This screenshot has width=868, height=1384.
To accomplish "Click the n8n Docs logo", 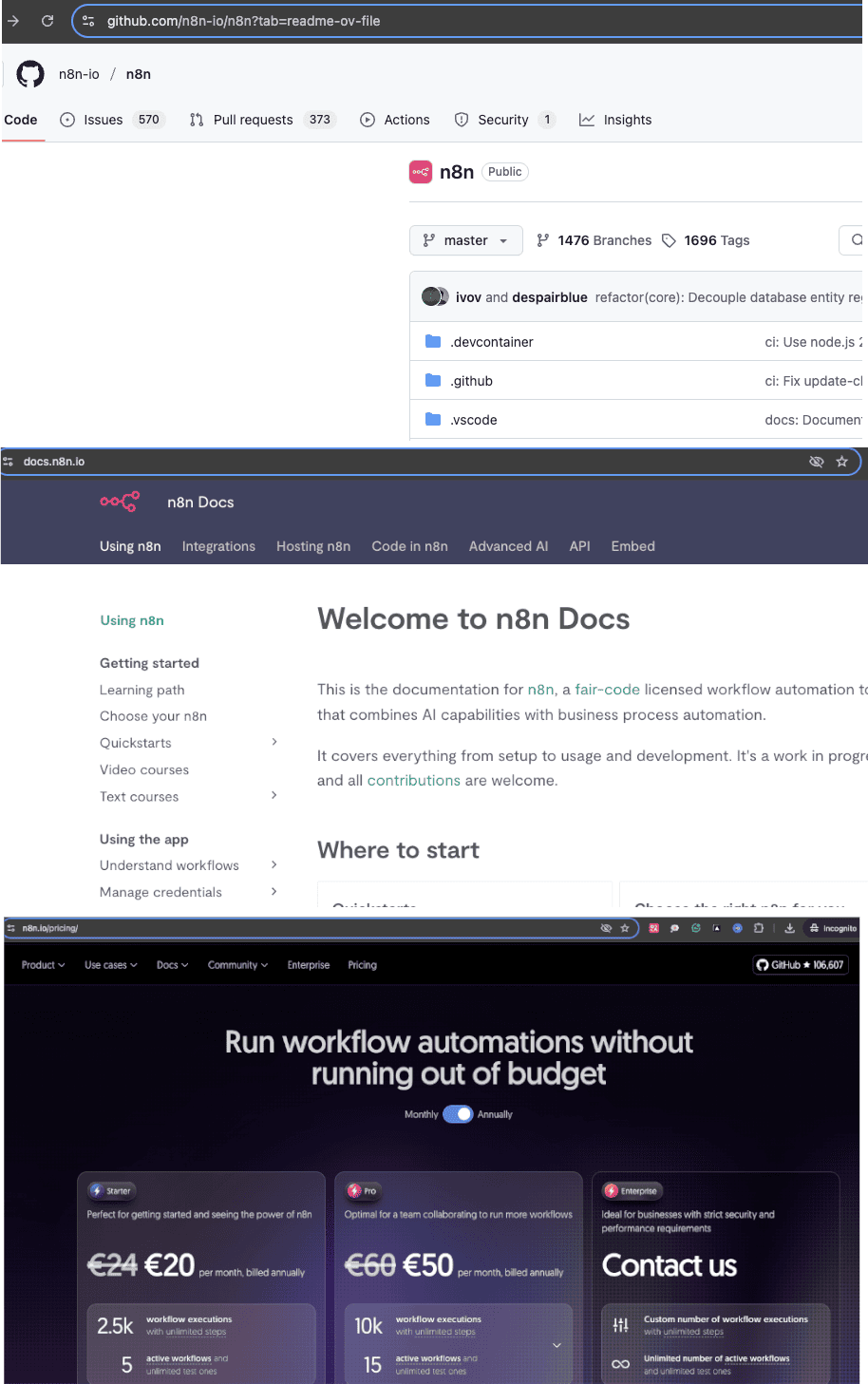I will click(x=120, y=502).
